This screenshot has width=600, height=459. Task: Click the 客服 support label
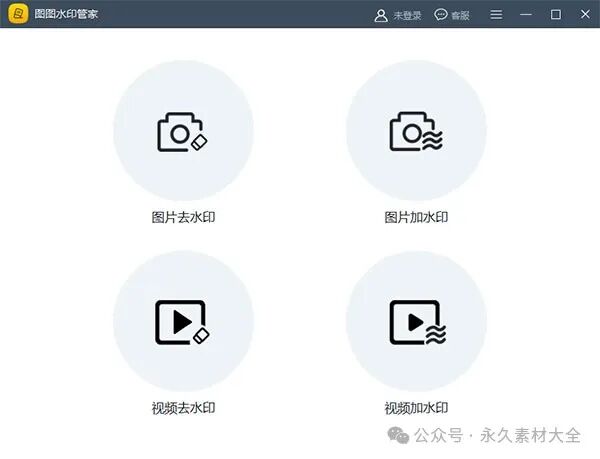[x=460, y=15]
